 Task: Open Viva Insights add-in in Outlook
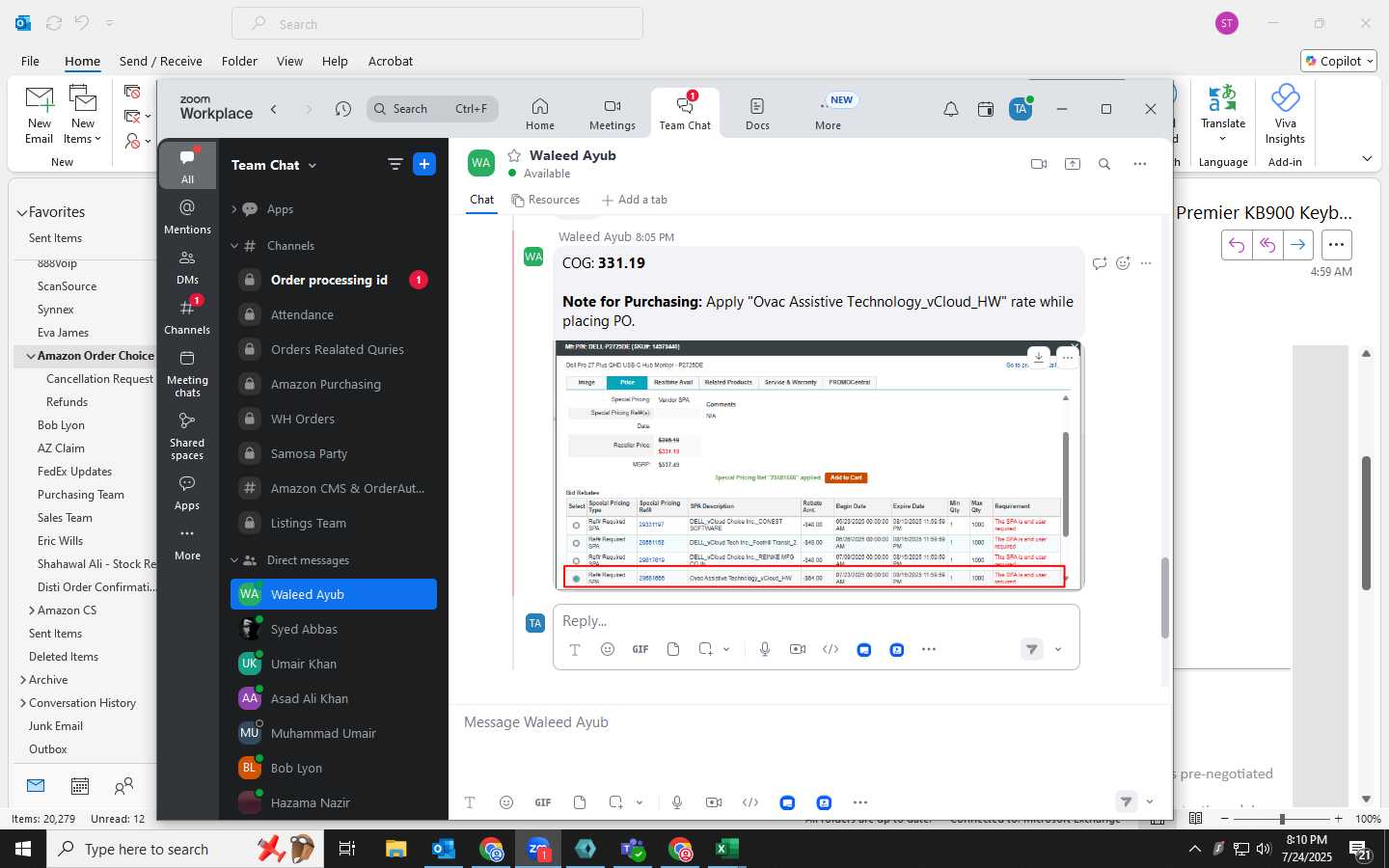click(x=1285, y=115)
